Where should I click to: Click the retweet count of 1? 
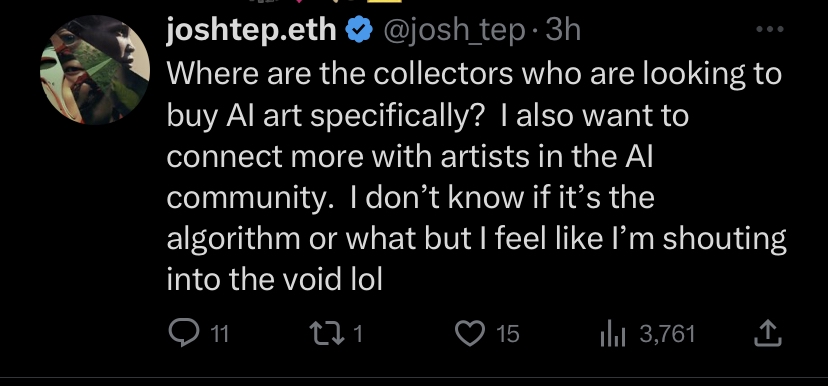pyautogui.click(x=358, y=334)
